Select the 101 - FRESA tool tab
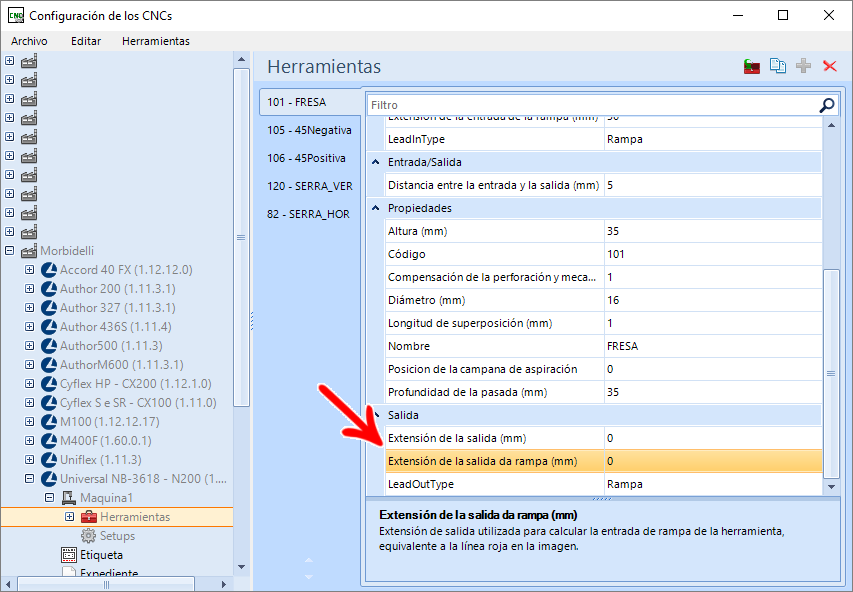This screenshot has height=592, width=853. pyautogui.click(x=310, y=102)
